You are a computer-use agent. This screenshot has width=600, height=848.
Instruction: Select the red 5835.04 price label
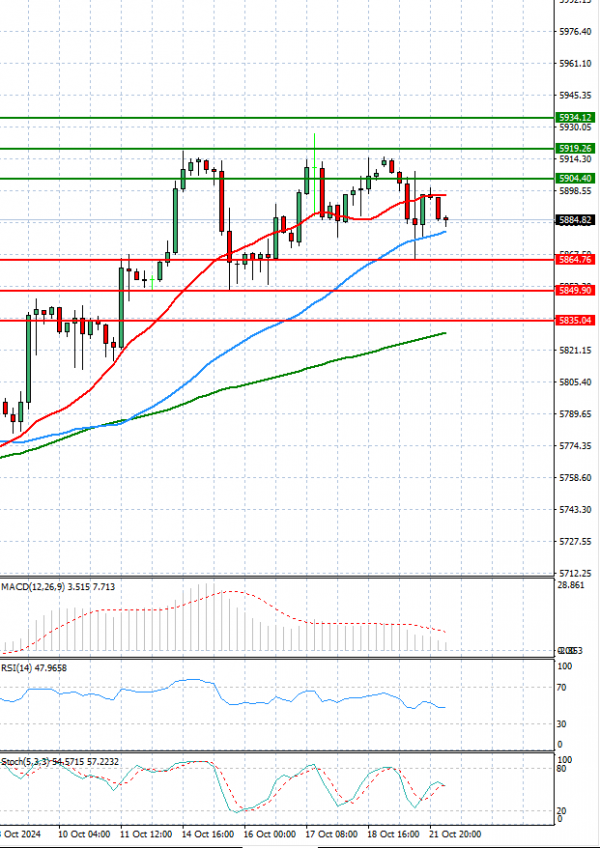[x=576, y=321]
